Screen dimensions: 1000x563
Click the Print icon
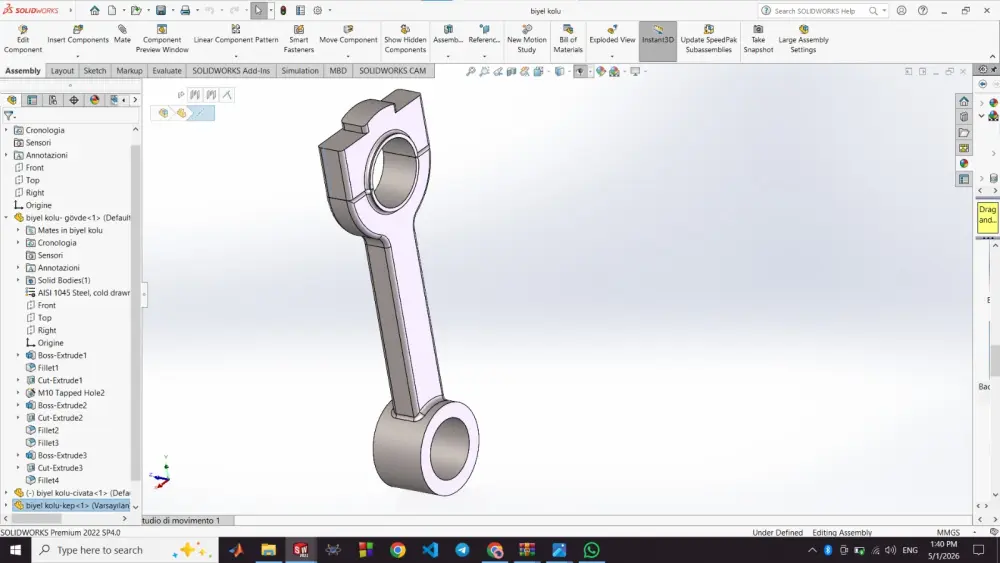click(x=185, y=10)
